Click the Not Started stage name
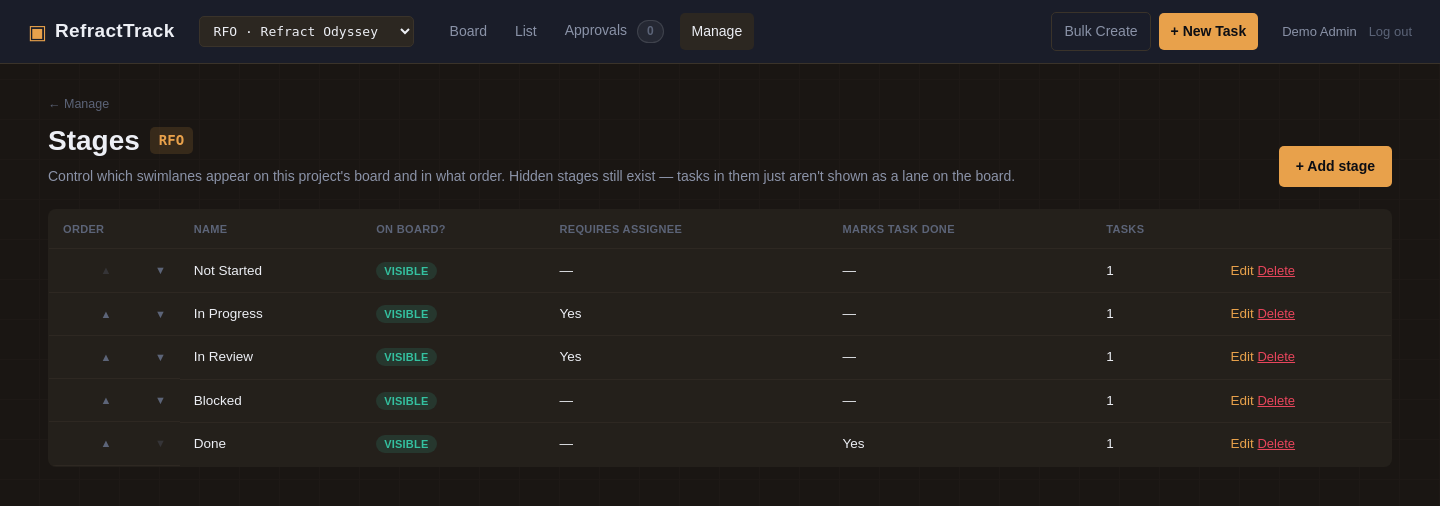The image size is (1440, 506). coord(228,270)
